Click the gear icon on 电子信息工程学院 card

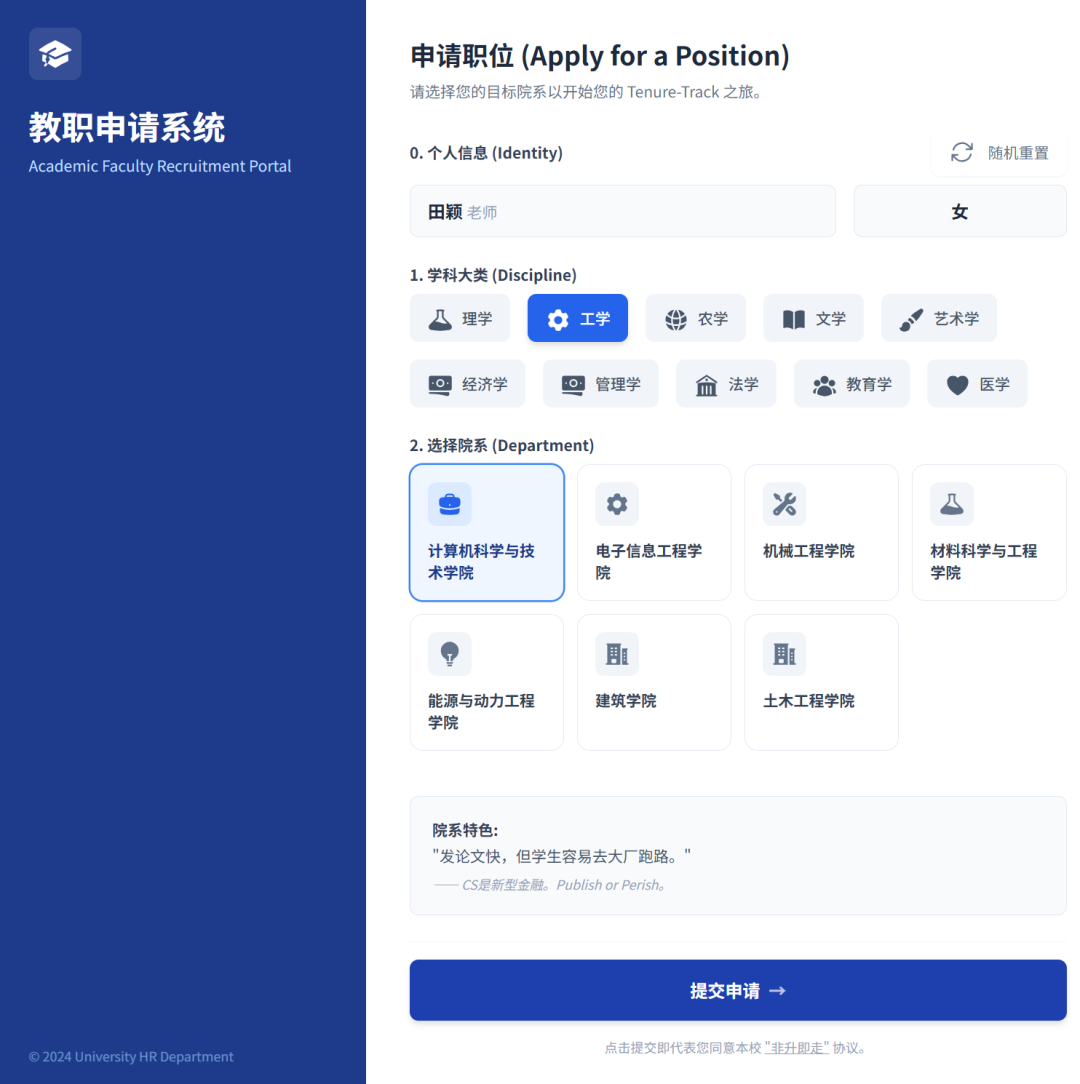pyautogui.click(x=617, y=504)
